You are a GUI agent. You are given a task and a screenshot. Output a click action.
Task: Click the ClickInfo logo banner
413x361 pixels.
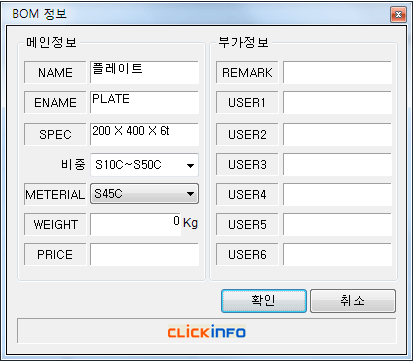tap(207, 332)
